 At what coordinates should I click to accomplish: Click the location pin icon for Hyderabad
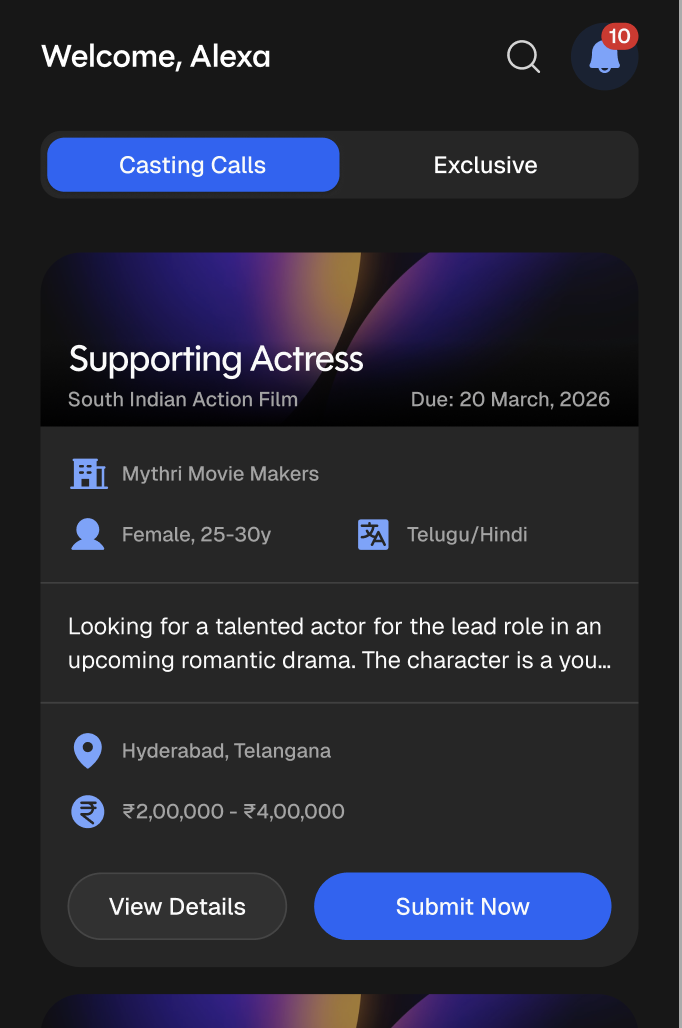tap(87, 751)
